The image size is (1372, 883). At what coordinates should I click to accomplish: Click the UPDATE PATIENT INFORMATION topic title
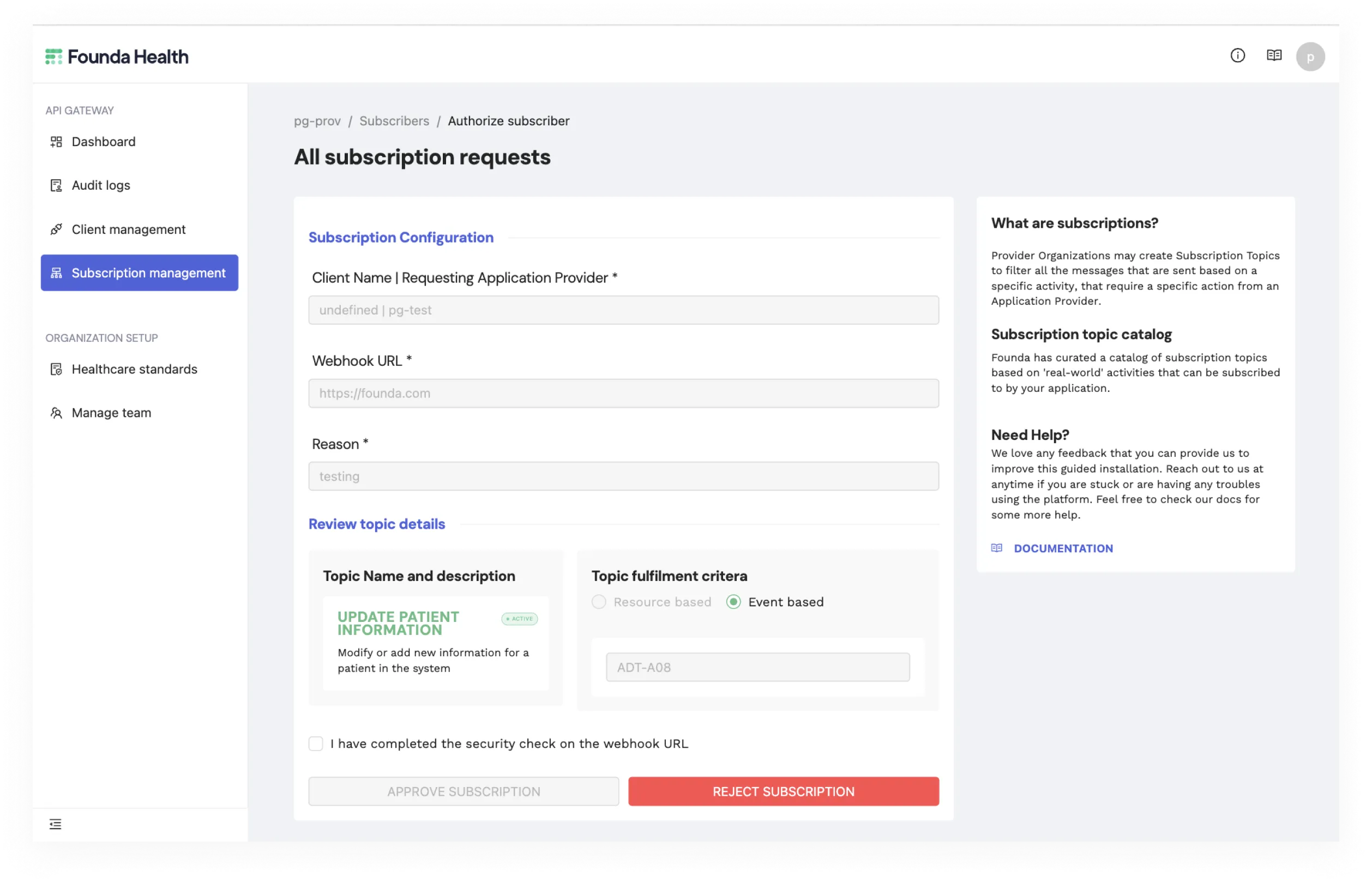pyautogui.click(x=398, y=623)
